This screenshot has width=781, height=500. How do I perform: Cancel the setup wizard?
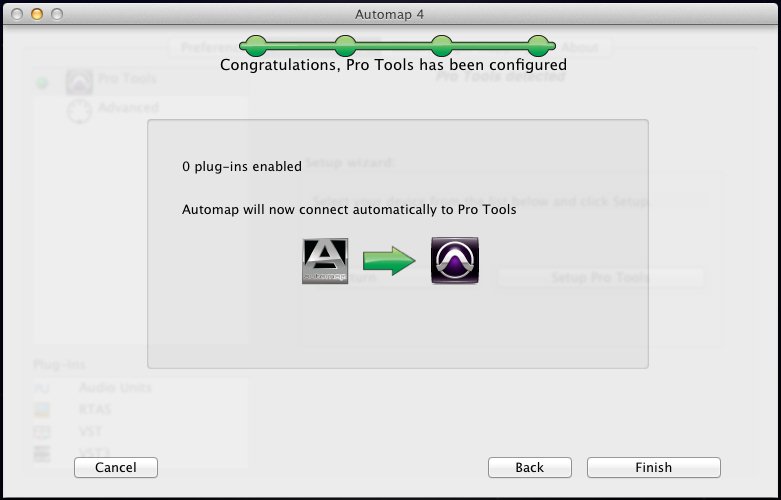pyautogui.click(x=116, y=467)
